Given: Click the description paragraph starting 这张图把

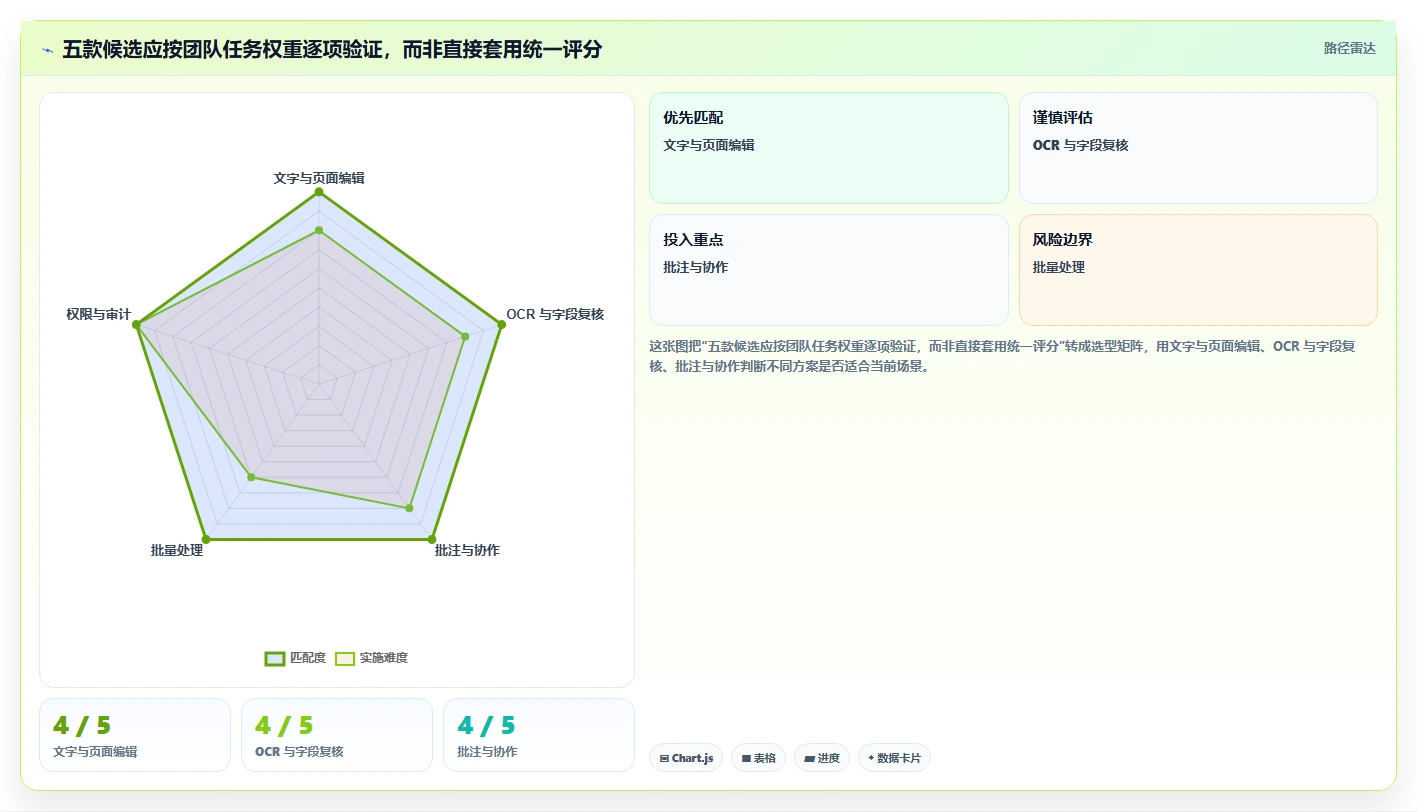Looking at the screenshot, I should click(1003, 356).
